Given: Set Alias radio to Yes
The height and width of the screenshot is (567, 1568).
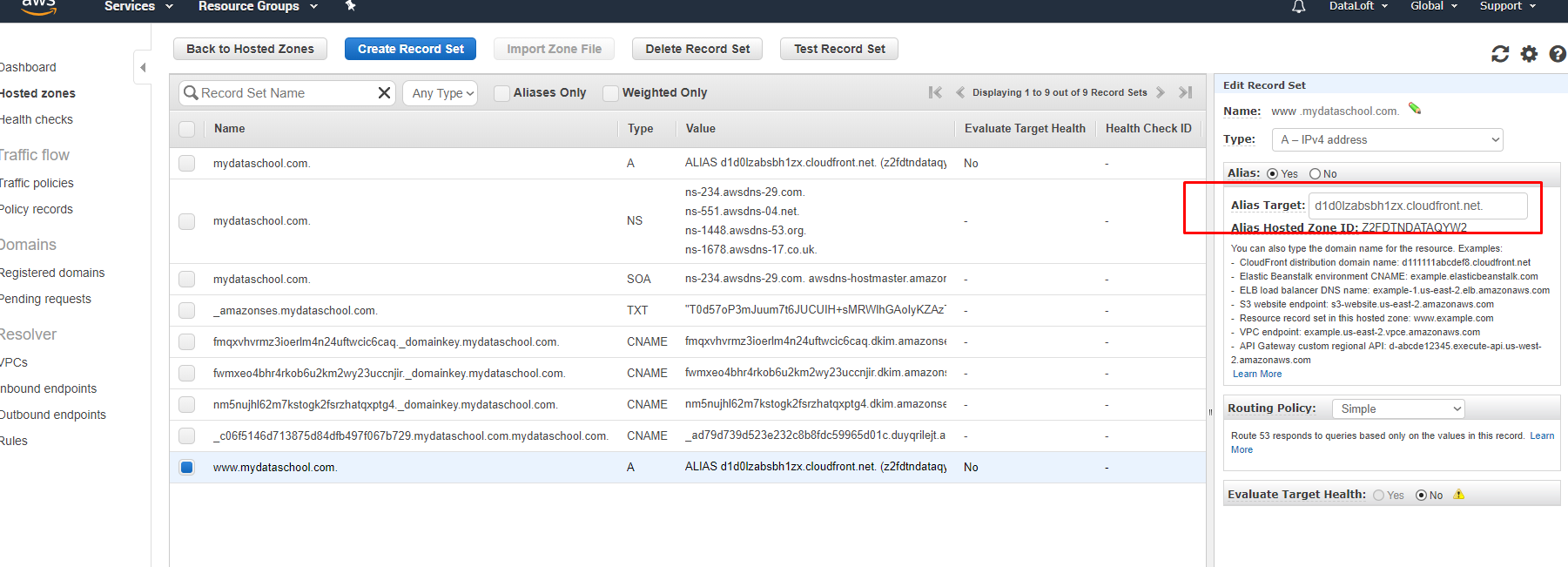Looking at the screenshot, I should [x=1272, y=173].
